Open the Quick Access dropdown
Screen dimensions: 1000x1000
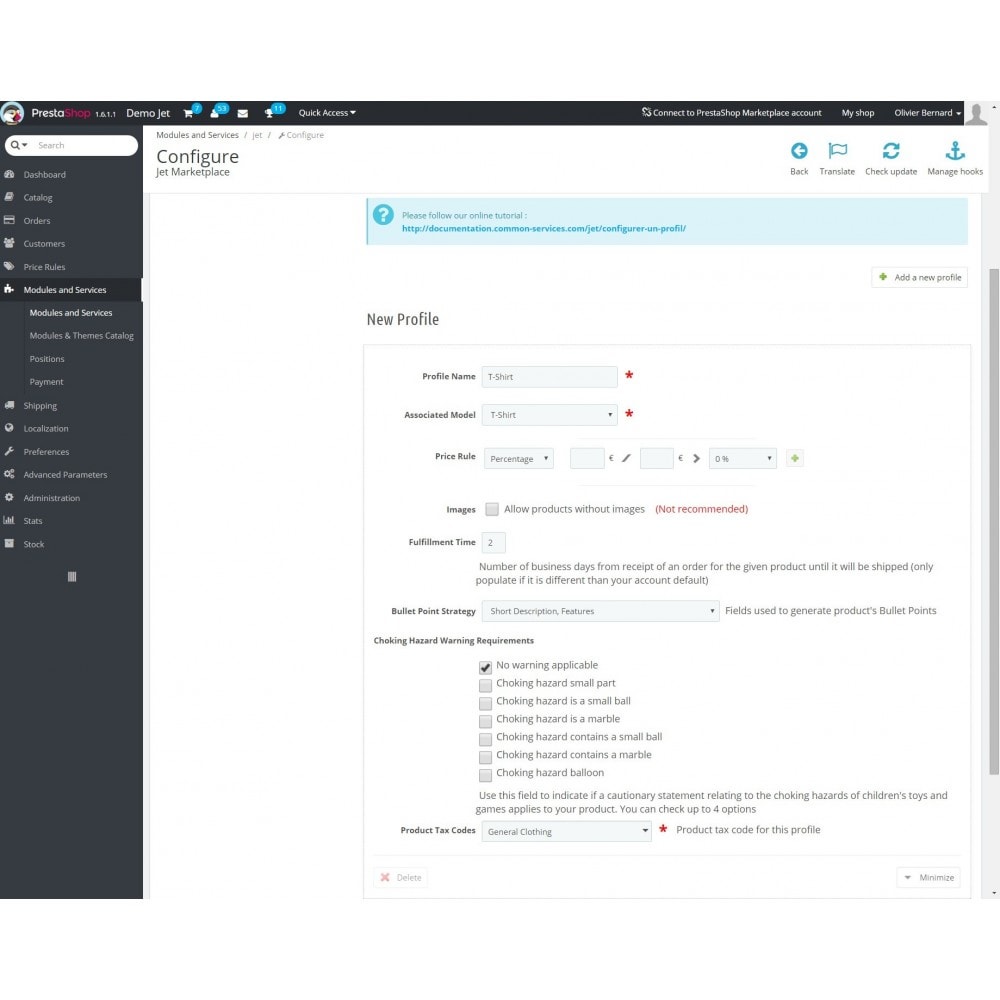[x=327, y=113]
